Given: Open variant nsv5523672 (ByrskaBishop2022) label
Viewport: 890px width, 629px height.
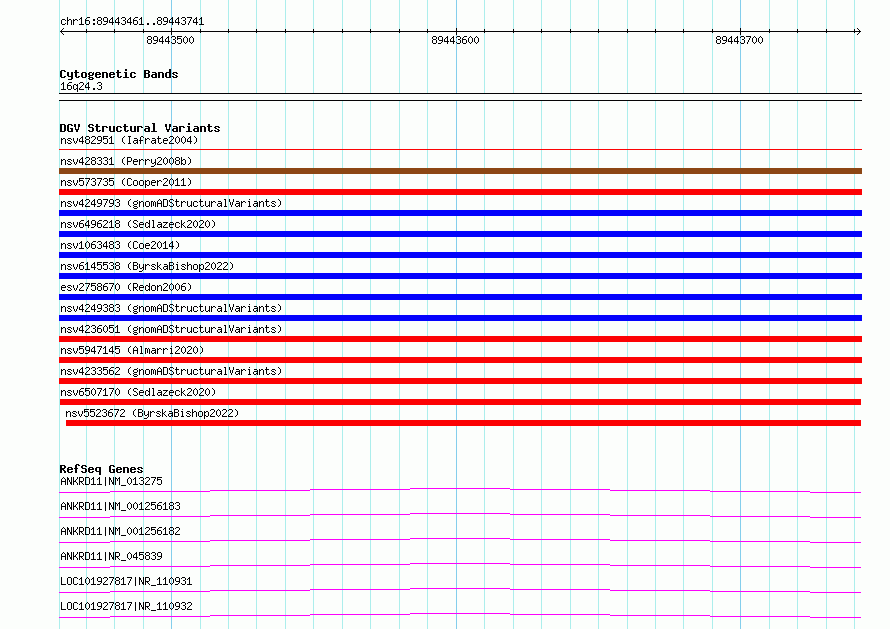Looking at the screenshot, I should coord(152,413).
